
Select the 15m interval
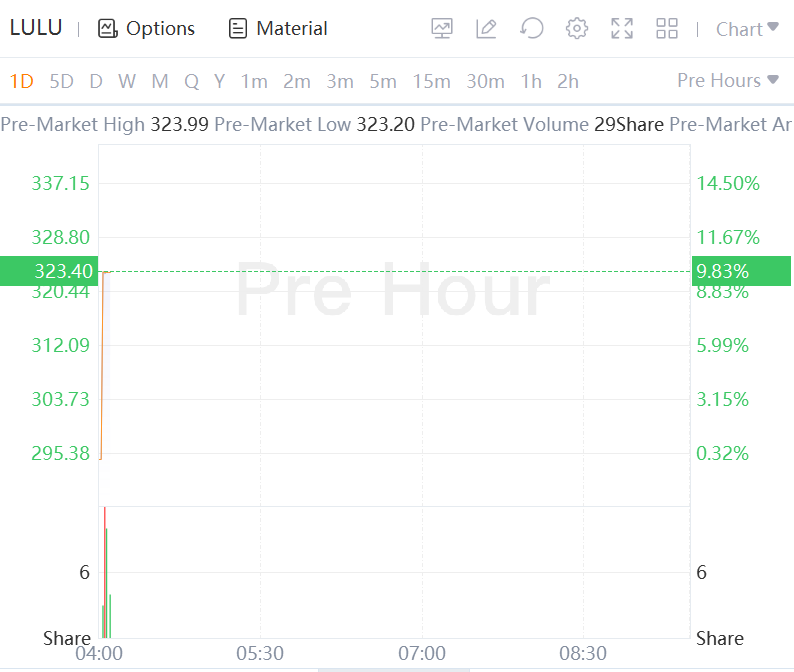tap(431, 81)
